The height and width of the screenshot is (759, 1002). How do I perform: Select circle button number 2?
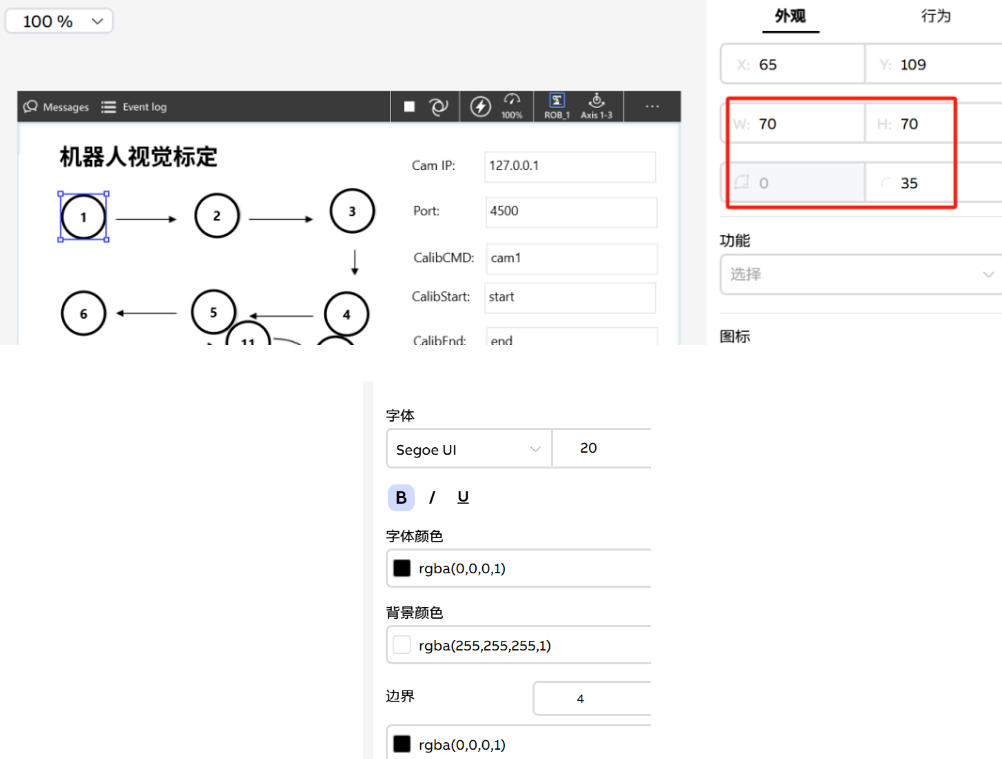[217, 216]
